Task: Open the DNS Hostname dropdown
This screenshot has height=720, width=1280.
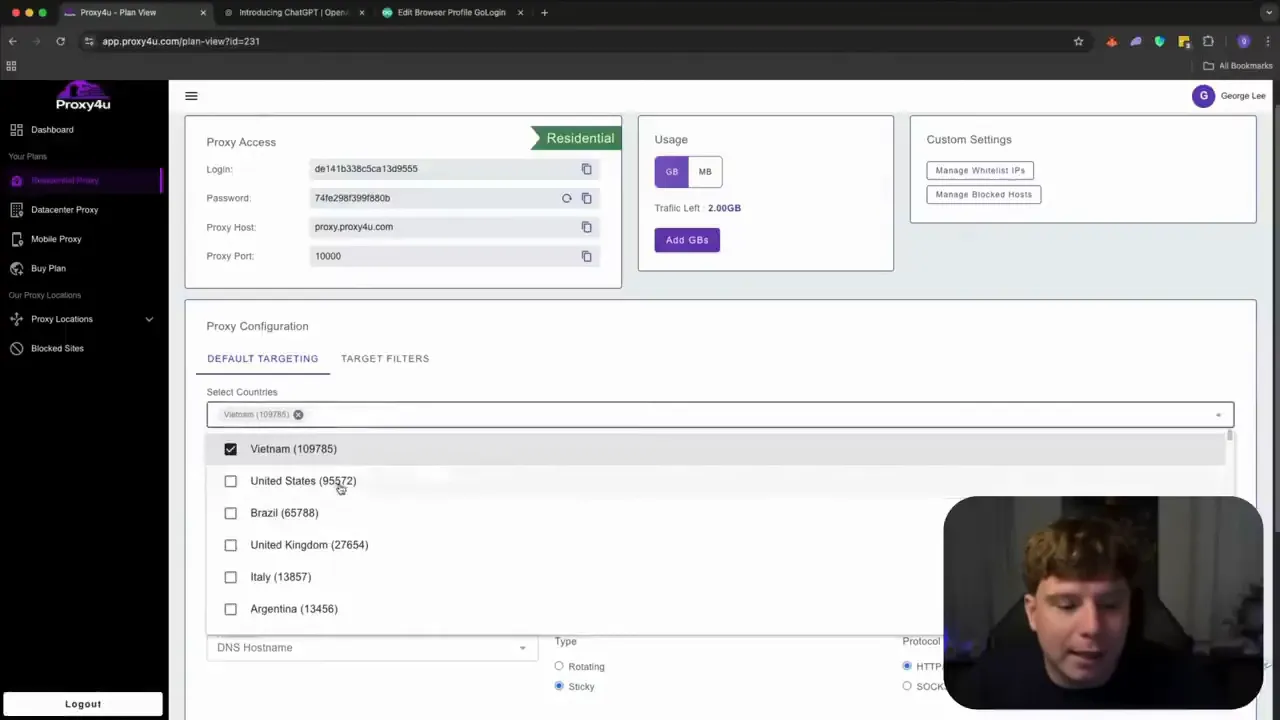Action: (x=521, y=647)
